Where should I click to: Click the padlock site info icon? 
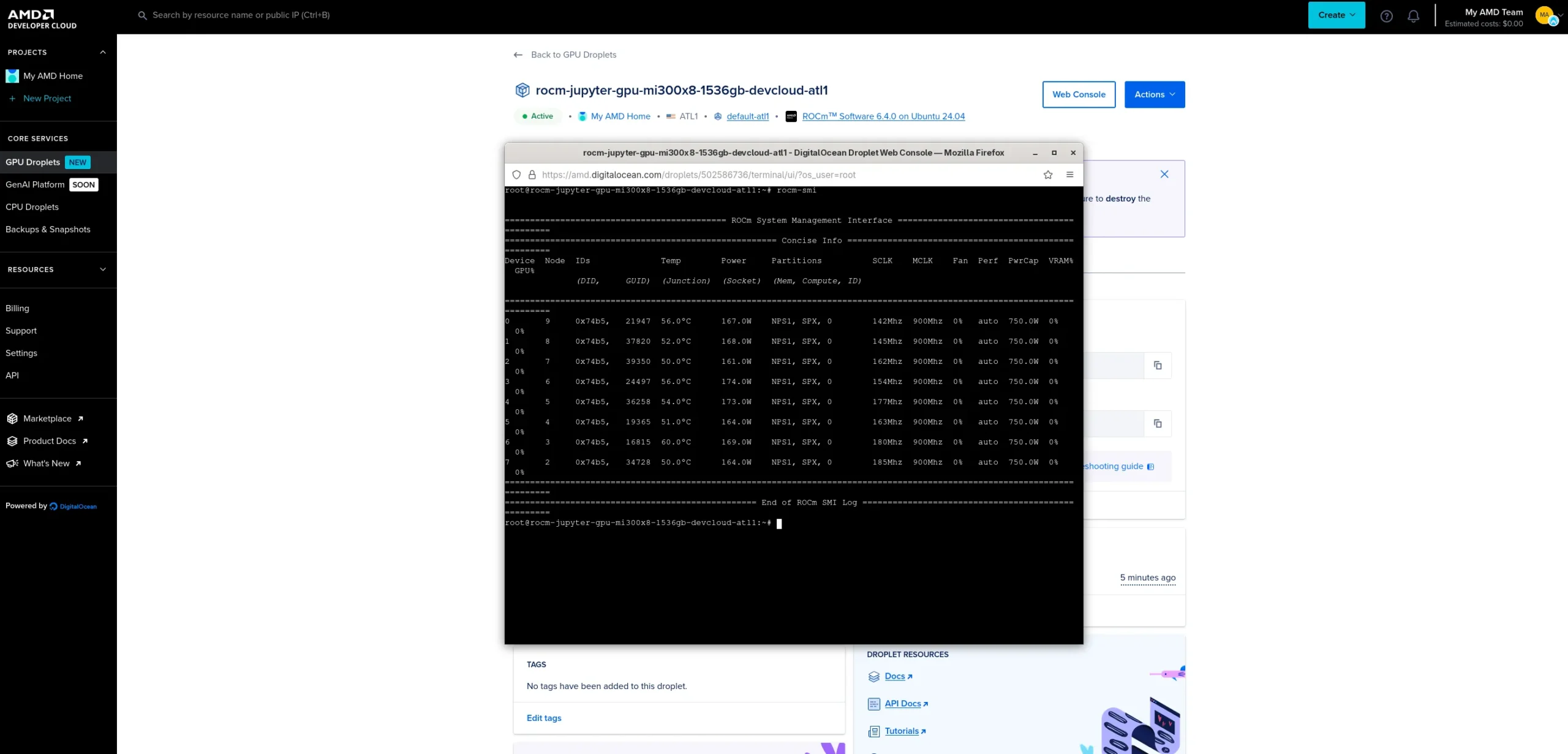coord(532,175)
